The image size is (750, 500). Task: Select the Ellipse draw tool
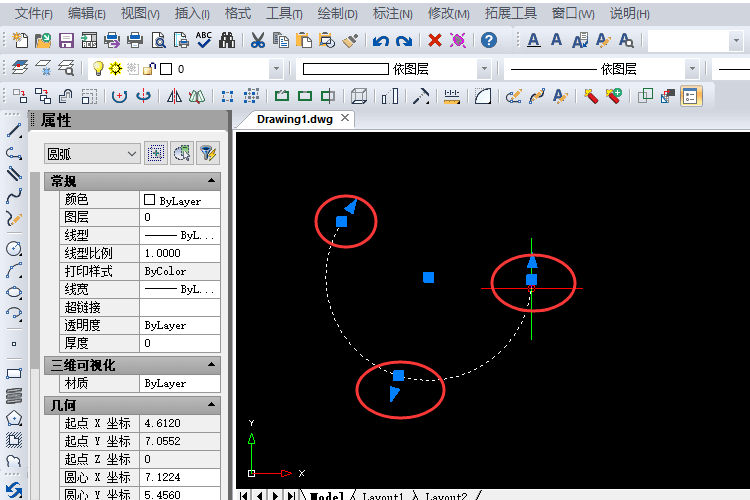click(14, 292)
